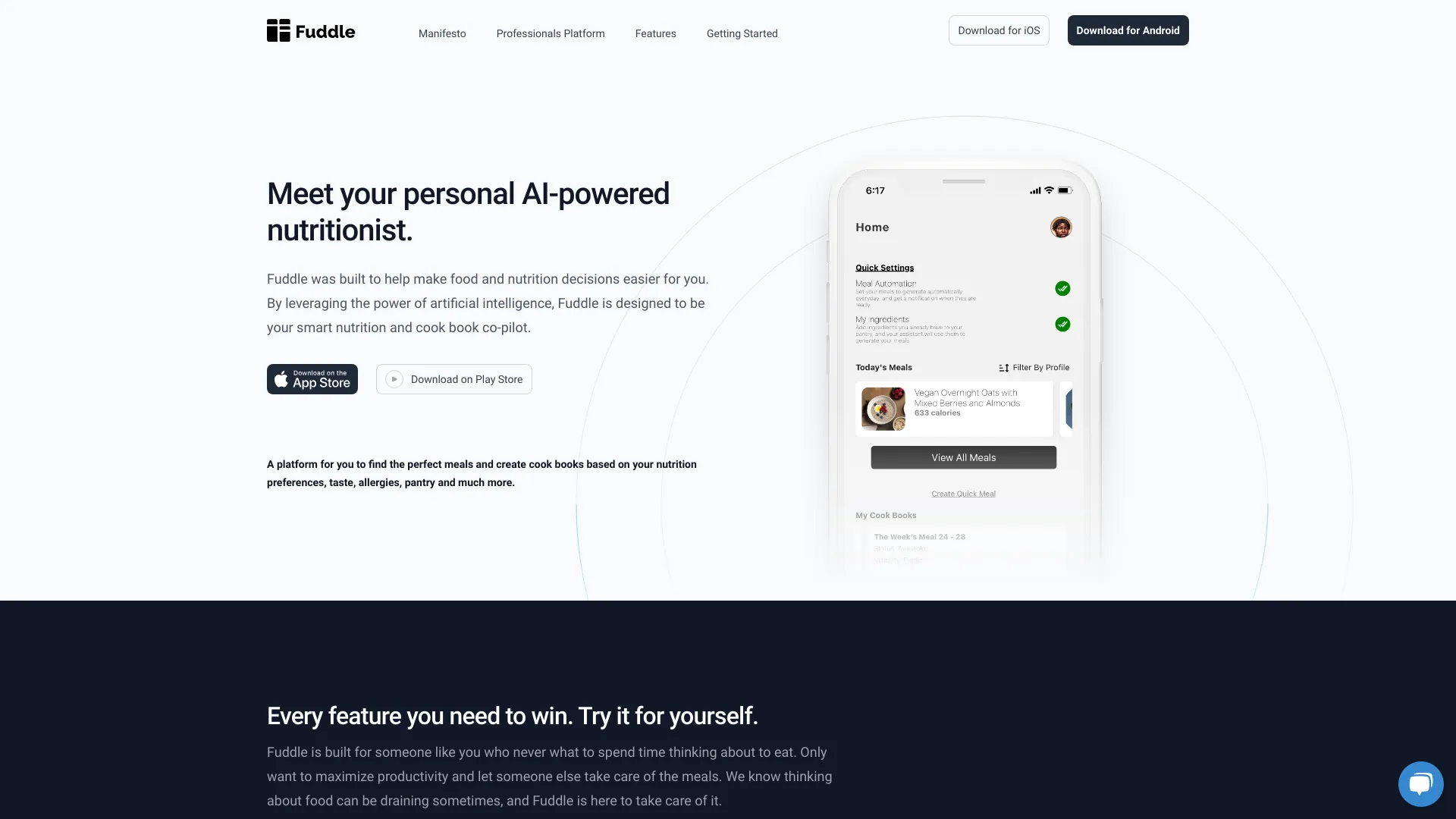Click Download for Android button
The height and width of the screenshot is (819, 1456).
(x=1128, y=30)
